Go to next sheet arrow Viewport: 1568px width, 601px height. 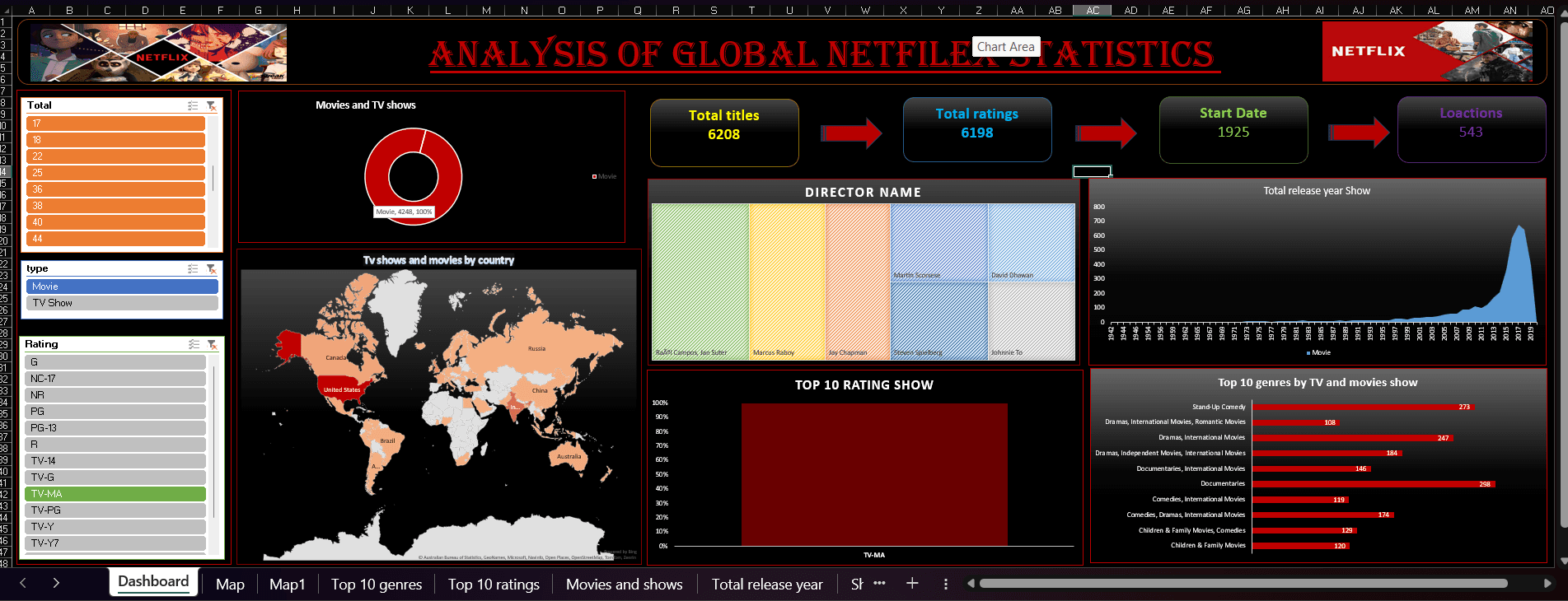click(x=56, y=583)
